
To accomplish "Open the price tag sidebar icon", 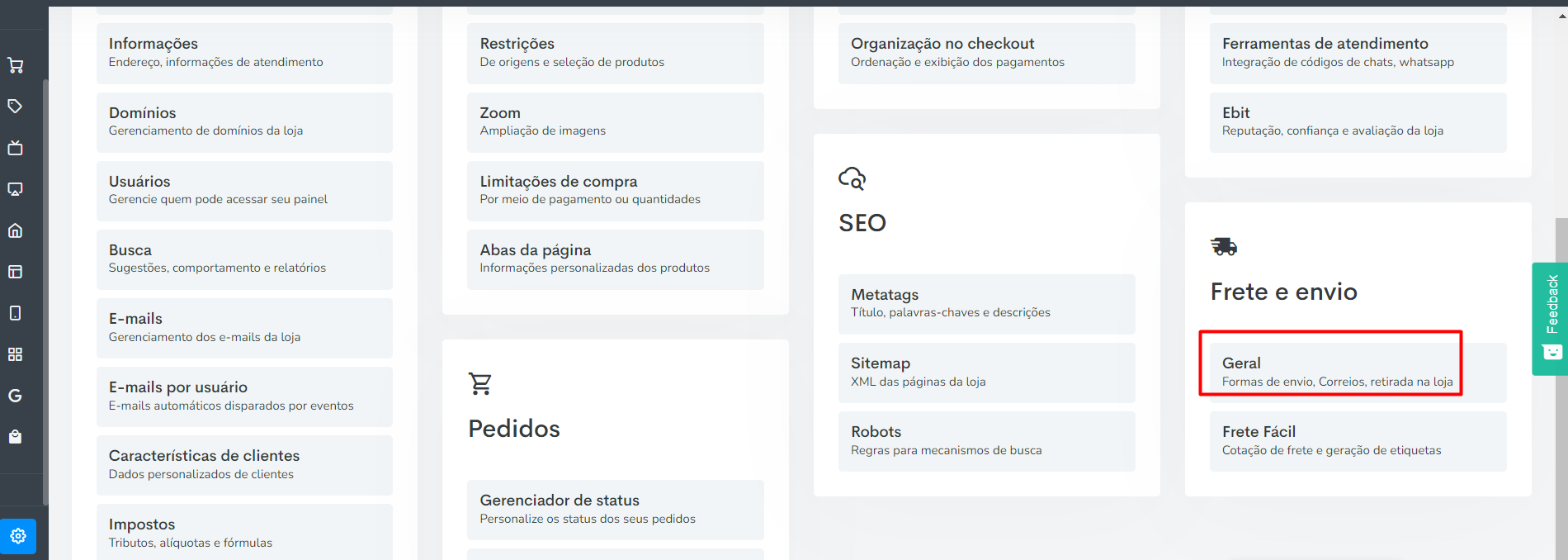I will click(x=15, y=107).
